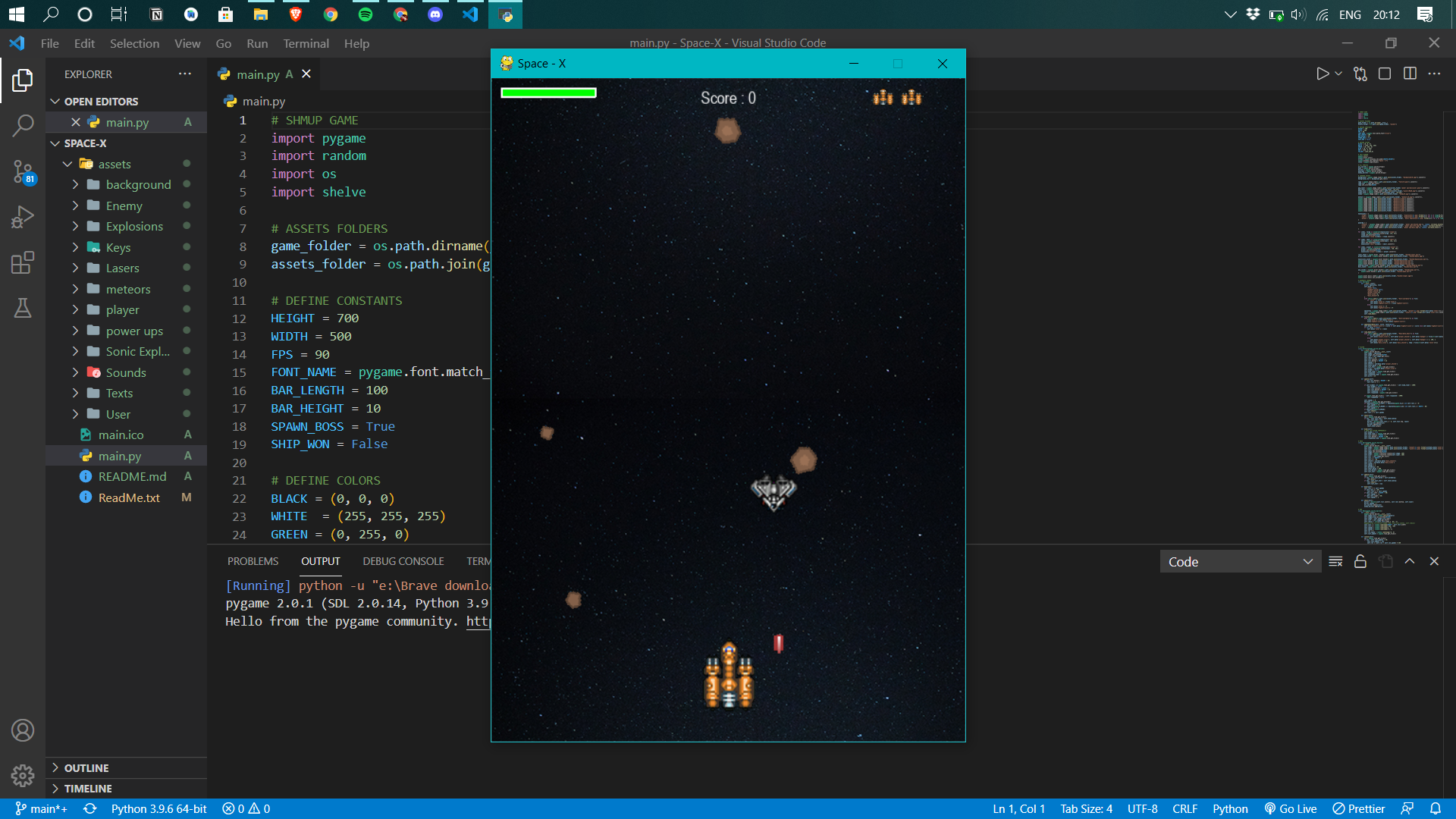Click Python 3.9.6 64-bit interpreter selector

tap(158, 809)
